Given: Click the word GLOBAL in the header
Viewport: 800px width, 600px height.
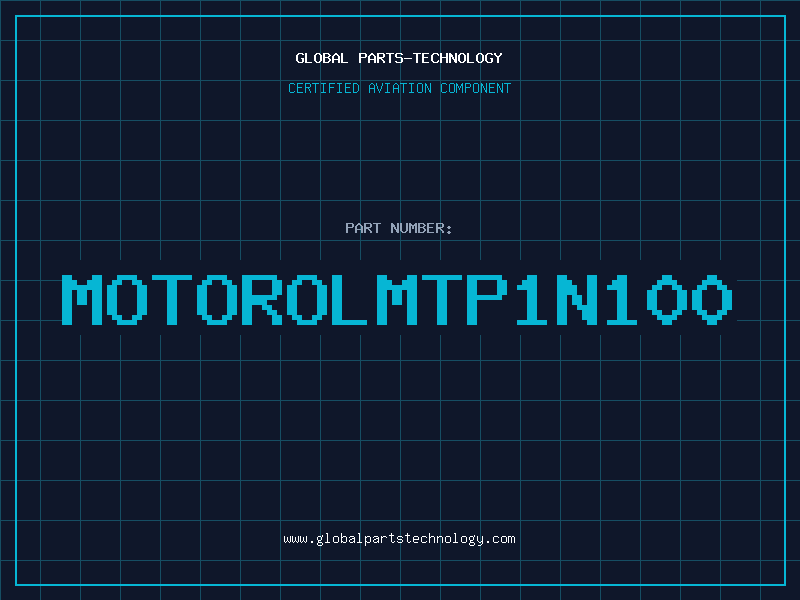Looking at the screenshot, I should pos(321,58).
